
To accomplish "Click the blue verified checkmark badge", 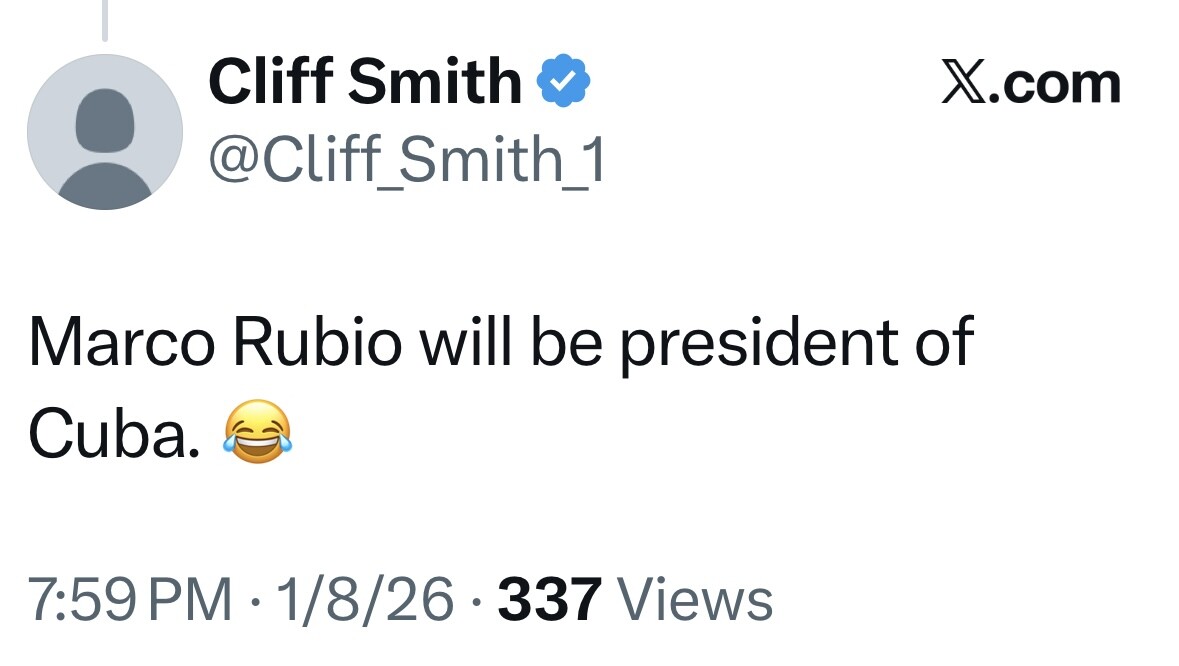I will click(x=565, y=82).
